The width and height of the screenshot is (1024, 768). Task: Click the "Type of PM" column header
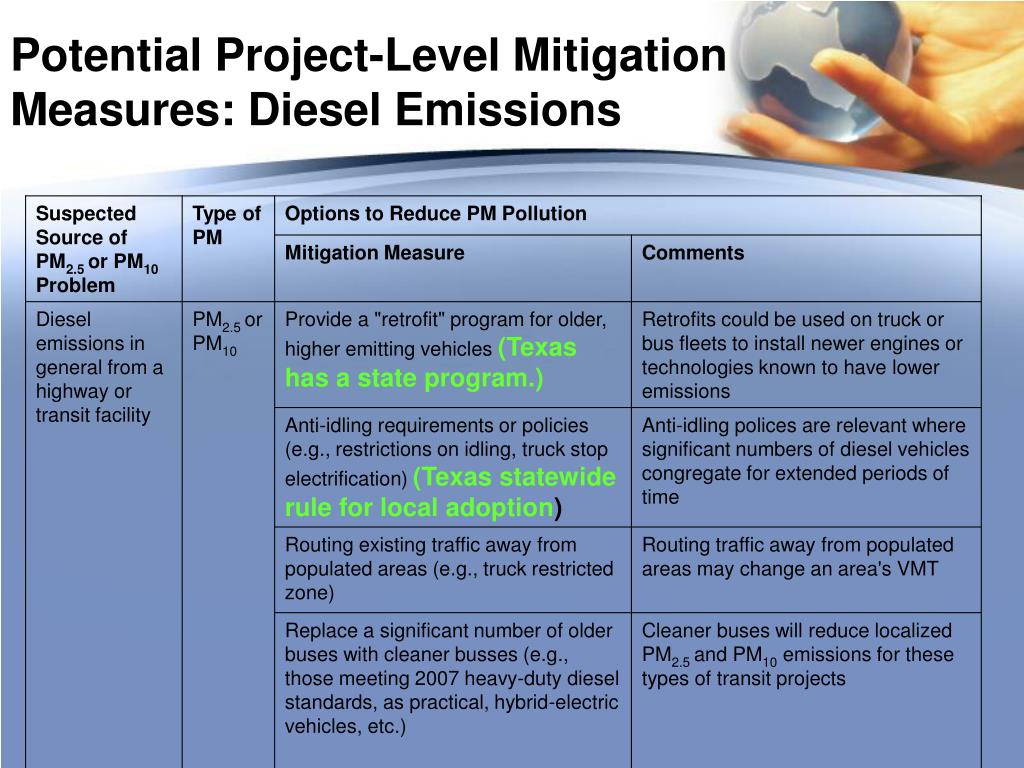[x=228, y=249]
